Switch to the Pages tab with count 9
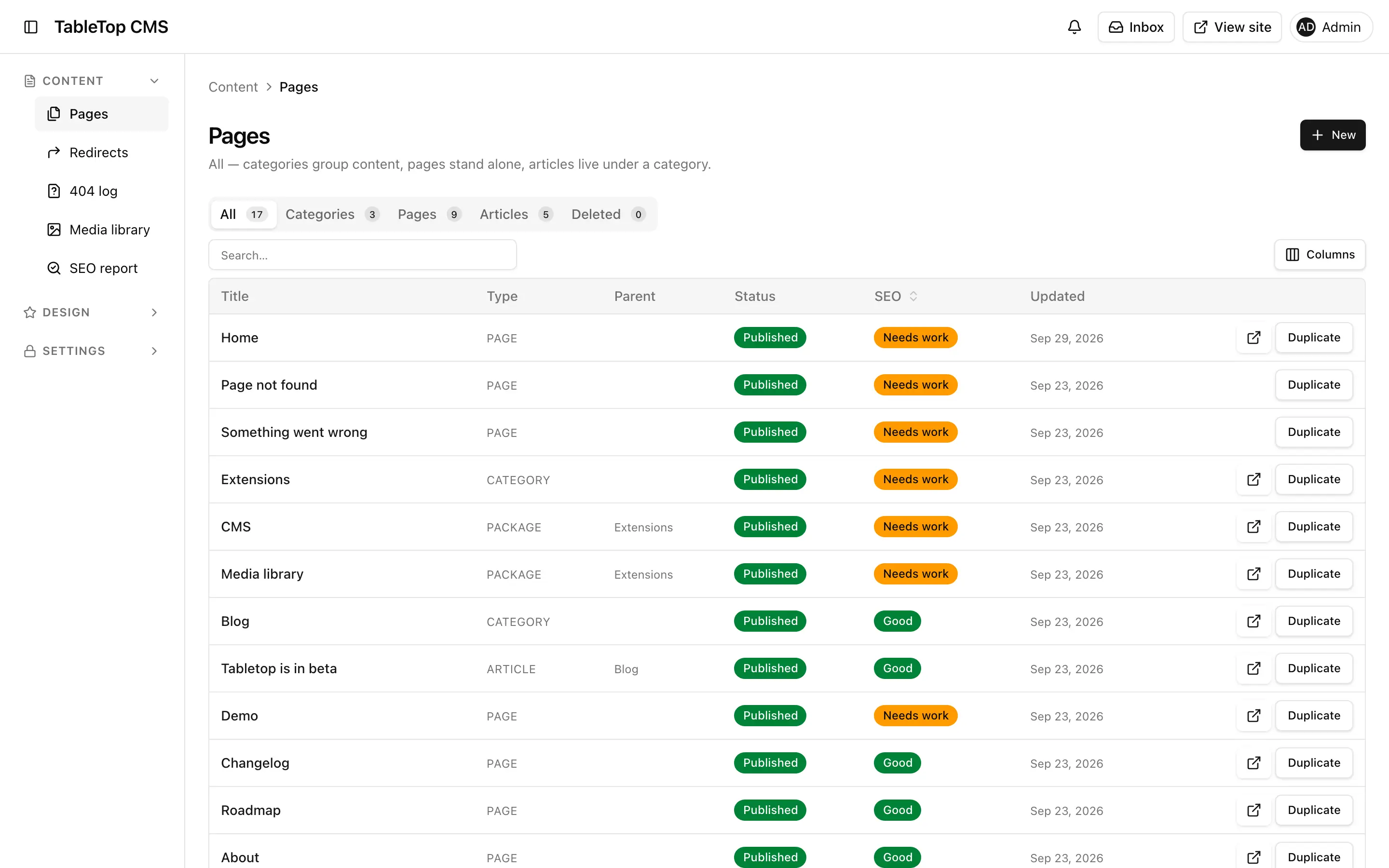This screenshot has width=1389, height=868. (x=429, y=214)
